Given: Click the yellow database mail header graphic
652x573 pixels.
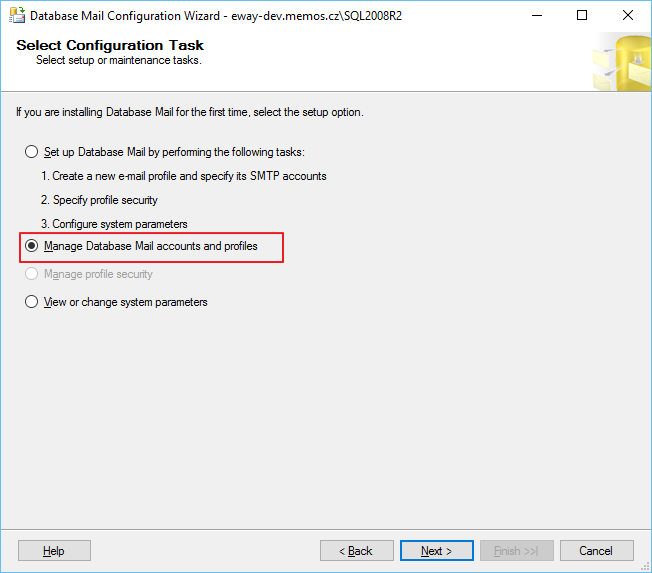Looking at the screenshot, I should pos(622,62).
